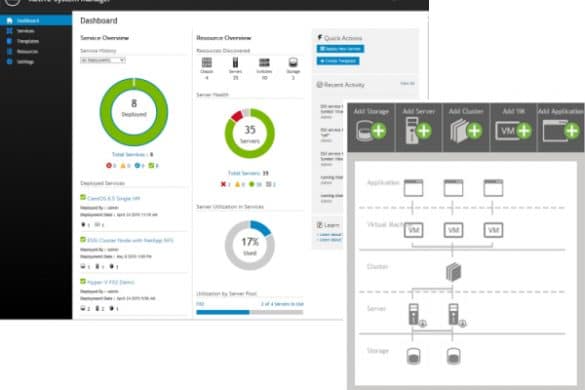Viewport: 585px width, 390px height.
Task: Click the green healthy check icon under Total Services
Action: [151, 165]
